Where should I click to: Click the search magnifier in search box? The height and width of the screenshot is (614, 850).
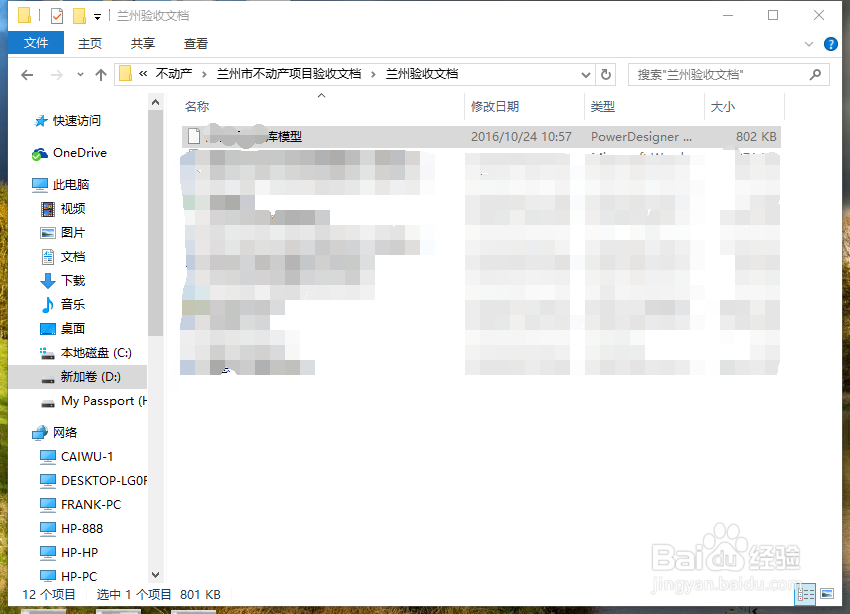click(x=816, y=74)
